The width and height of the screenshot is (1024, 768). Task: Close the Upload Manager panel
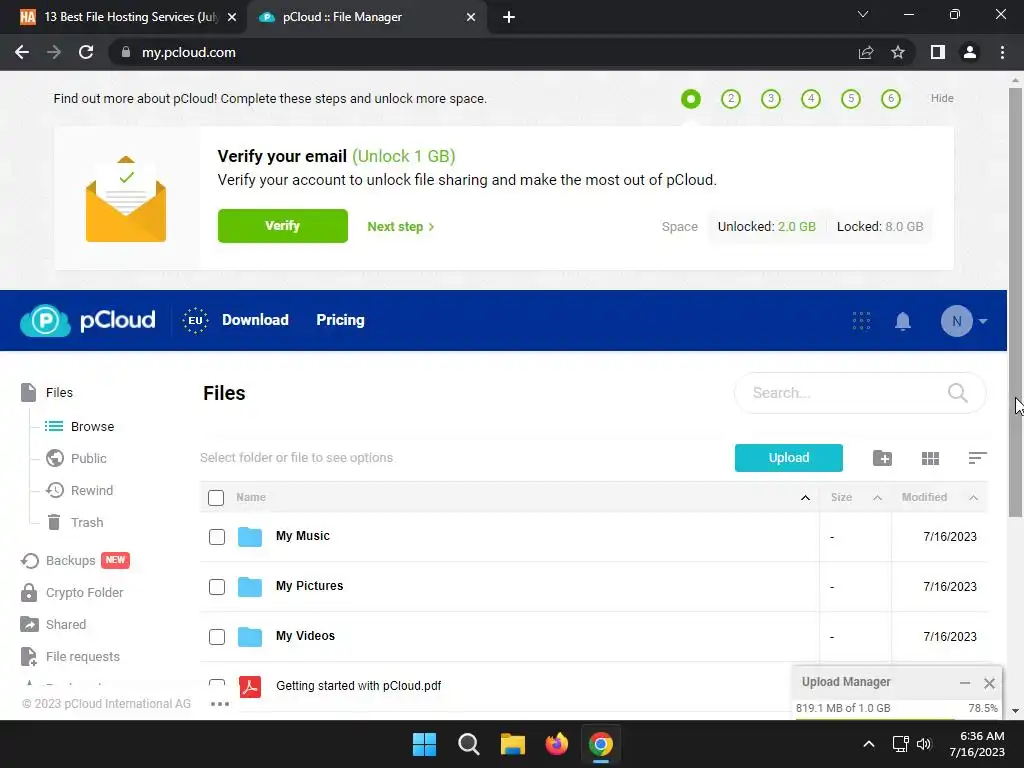coord(989,683)
